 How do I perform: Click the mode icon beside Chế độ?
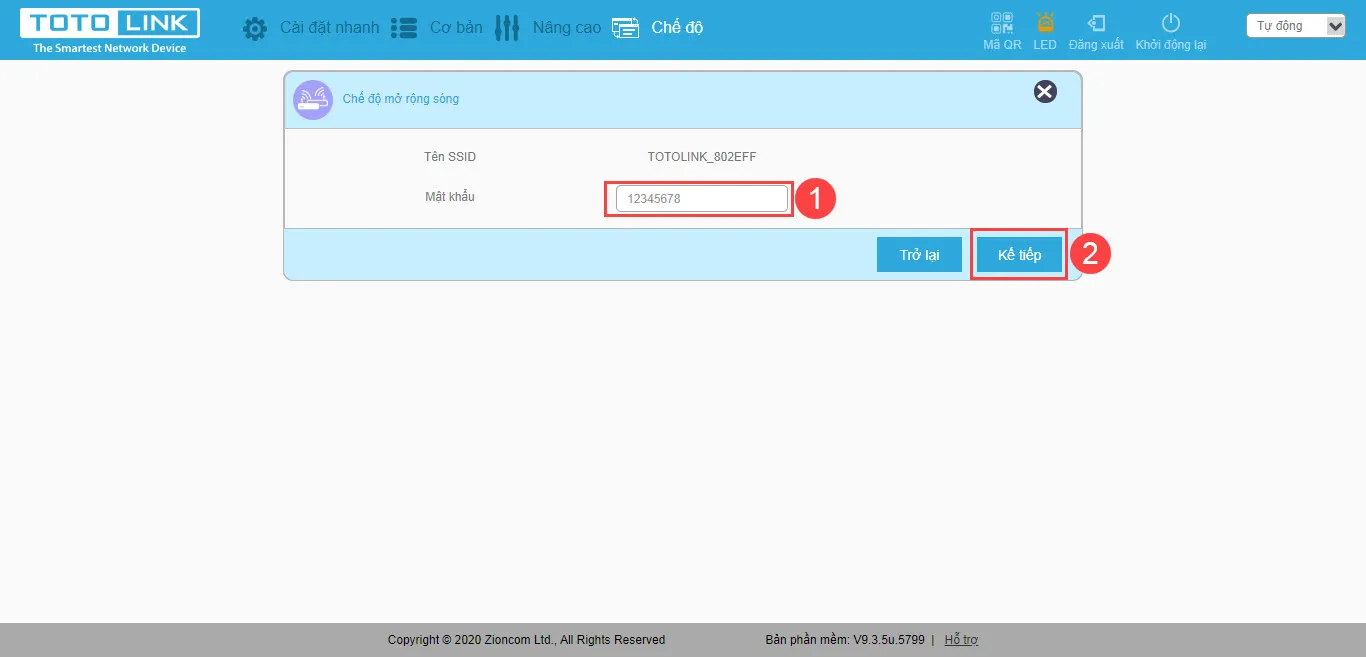[x=625, y=28]
